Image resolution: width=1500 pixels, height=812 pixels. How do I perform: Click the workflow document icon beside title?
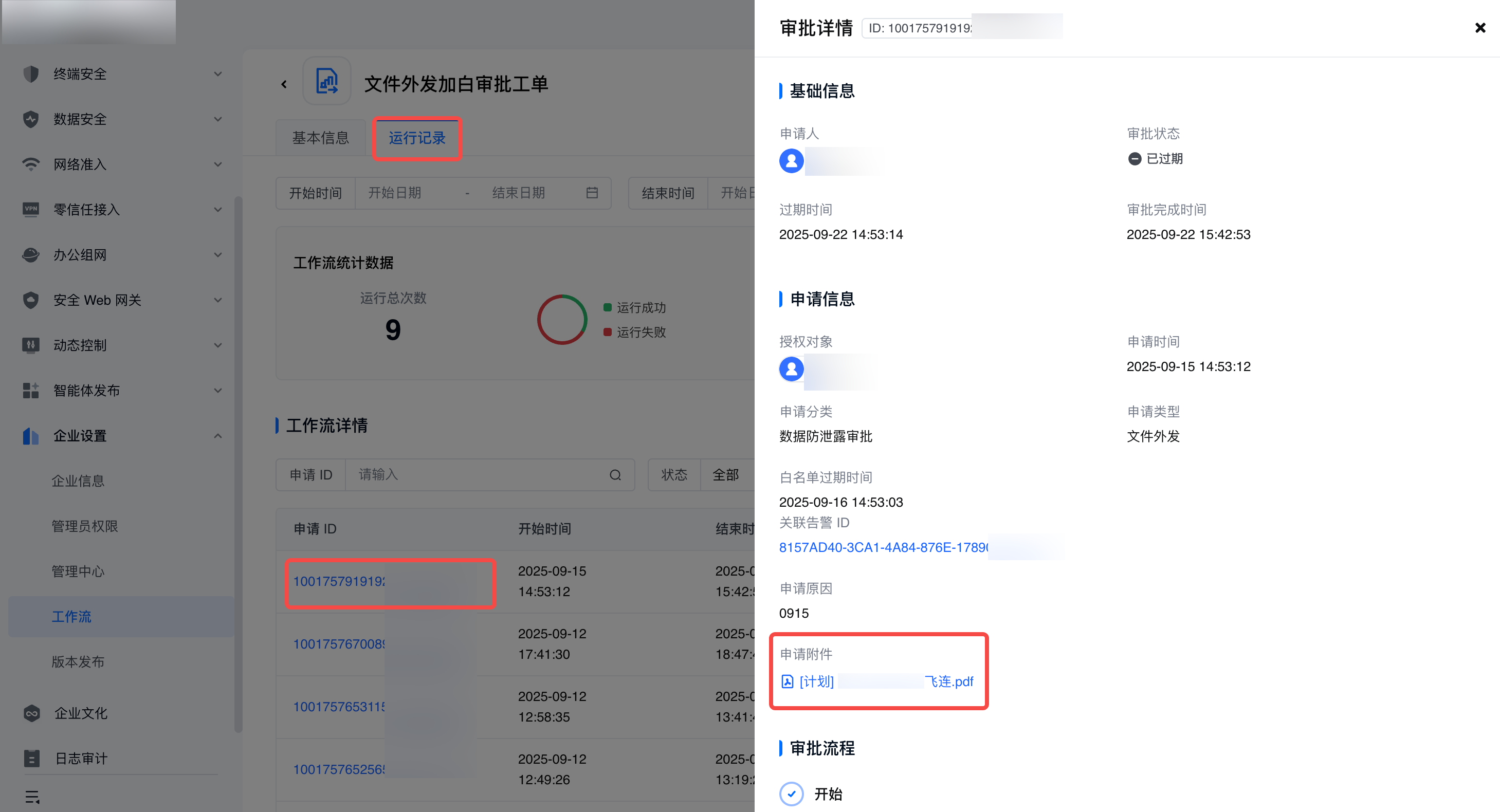pos(326,81)
